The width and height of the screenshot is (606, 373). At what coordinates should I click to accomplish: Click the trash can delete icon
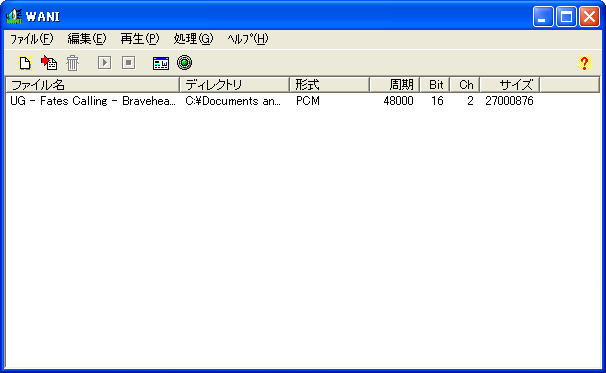pyautogui.click(x=72, y=63)
